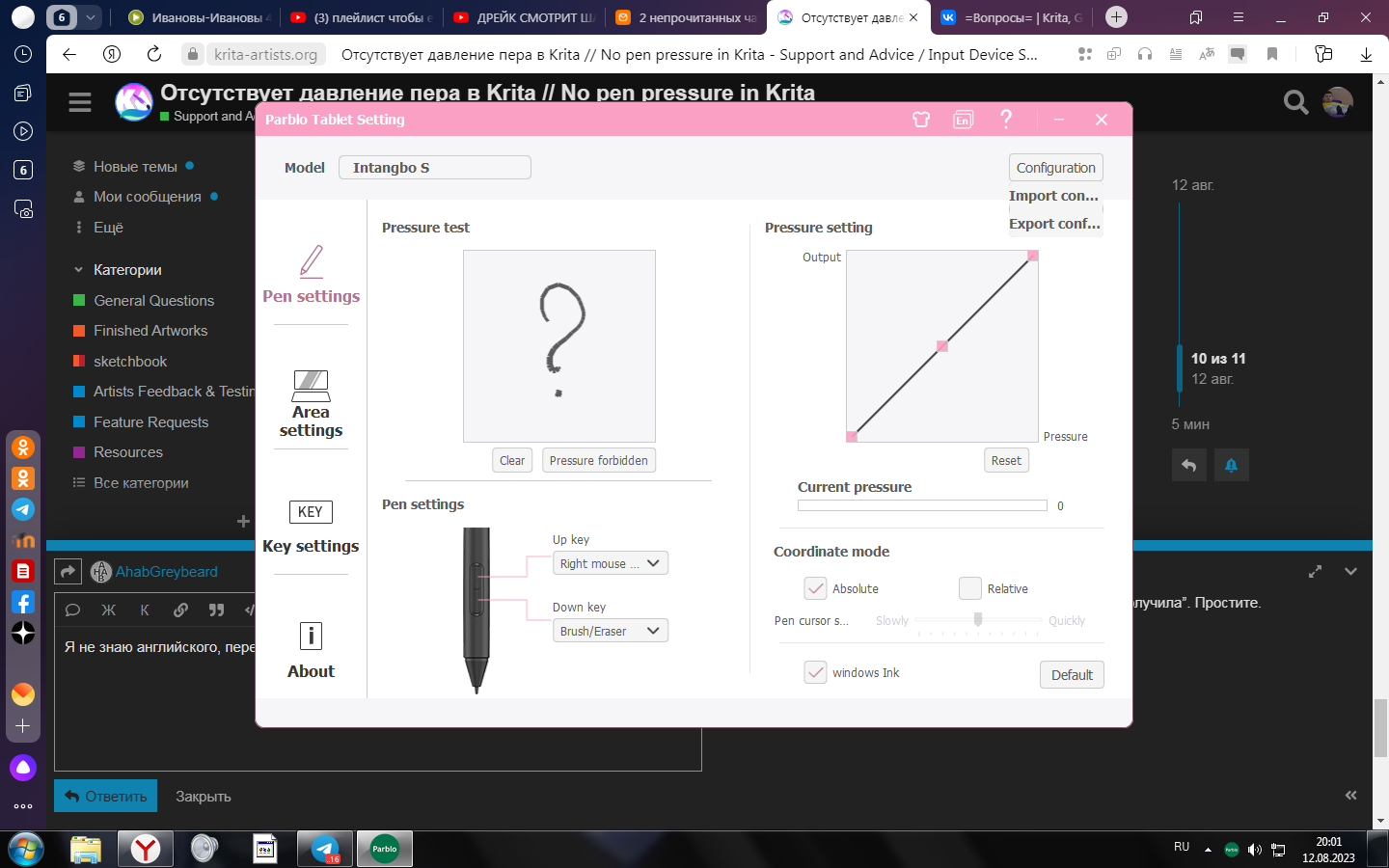Image resolution: width=1389 pixels, height=868 pixels.
Task: Open Pen settings section in Parblo
Action: [x=311, y=275]
